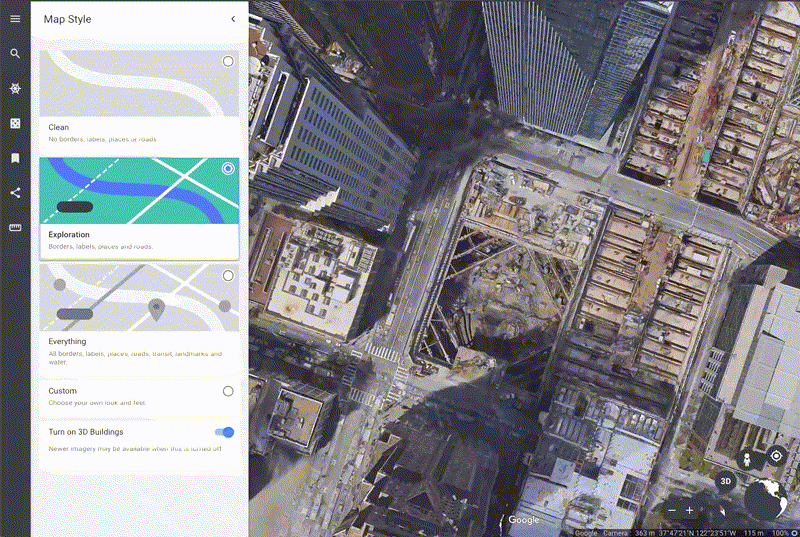Select the Exploration radio button
This screenshot has height=537, width=800.
coord(228,168)
